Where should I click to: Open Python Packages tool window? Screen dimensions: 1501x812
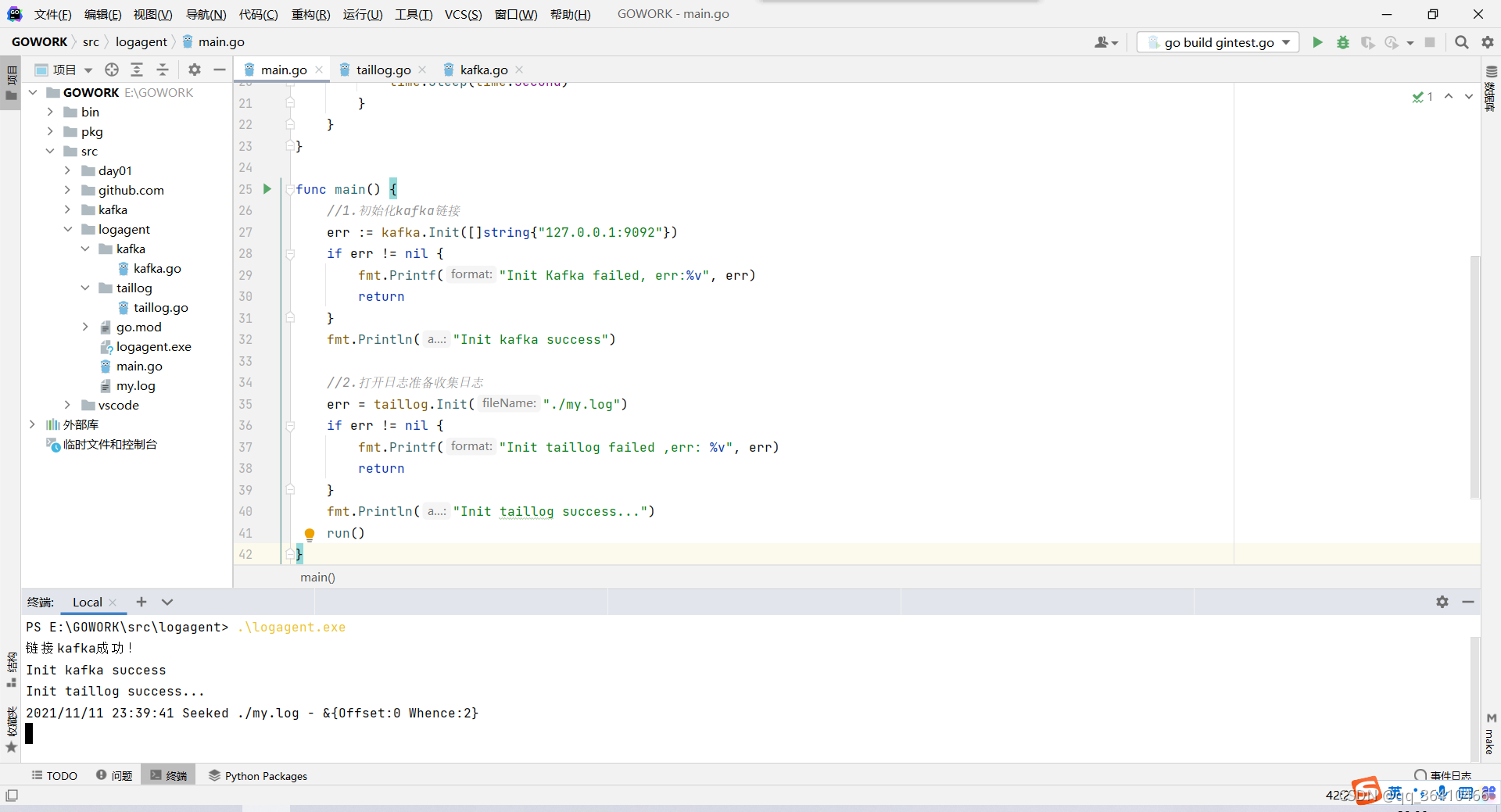(258, 775)
